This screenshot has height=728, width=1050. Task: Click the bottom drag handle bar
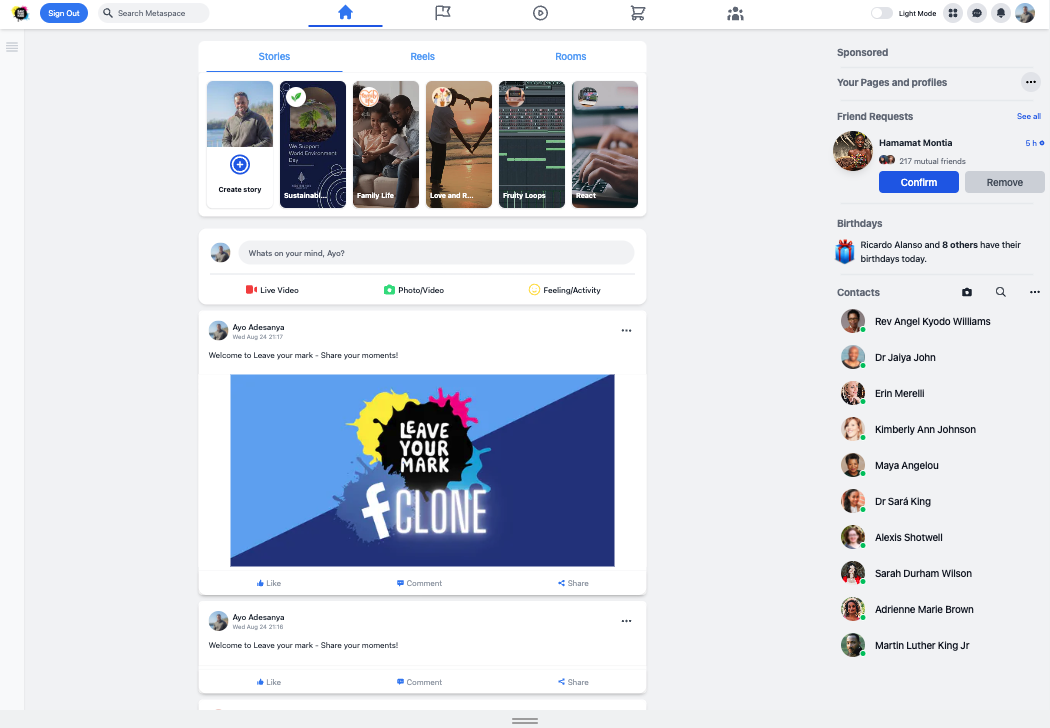click(x=525, y=721)
